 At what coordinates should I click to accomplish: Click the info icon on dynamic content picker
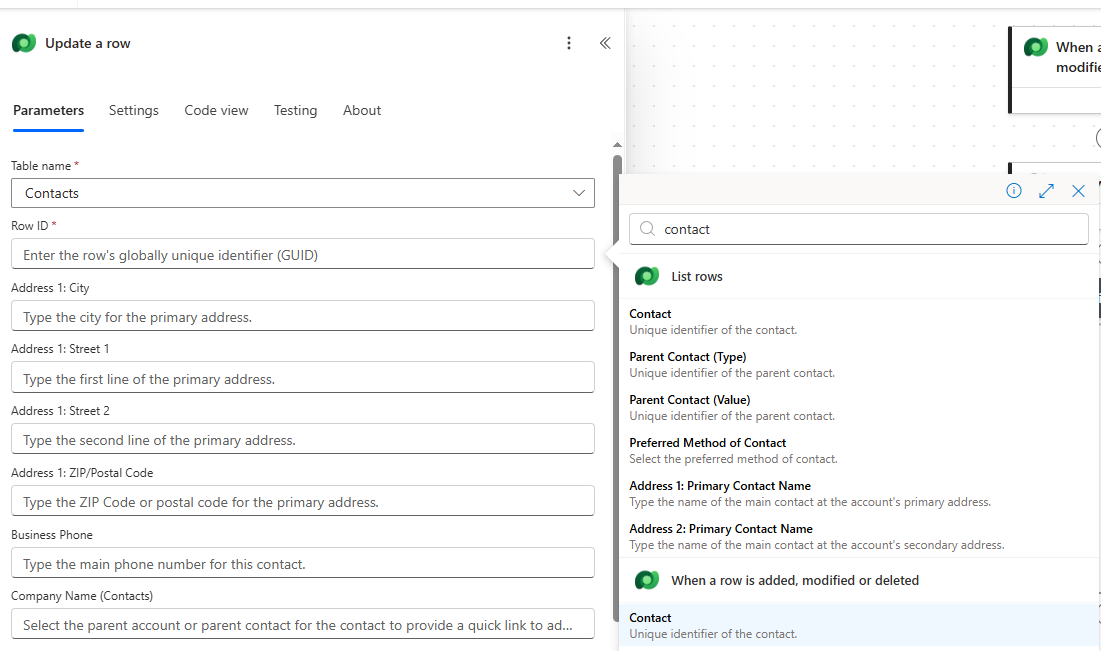pos(1013,190)
